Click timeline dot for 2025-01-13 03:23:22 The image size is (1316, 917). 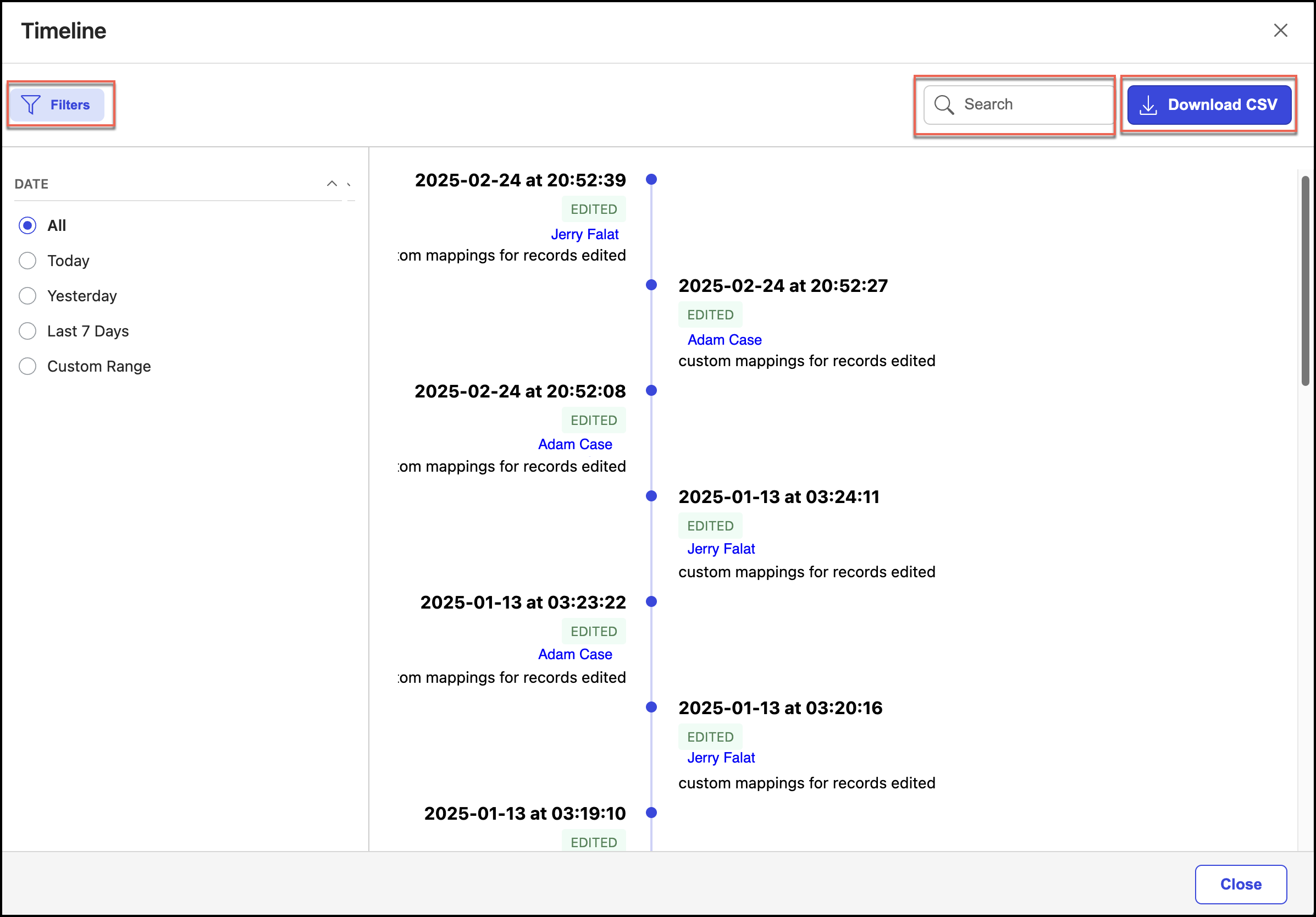(651, 602)
